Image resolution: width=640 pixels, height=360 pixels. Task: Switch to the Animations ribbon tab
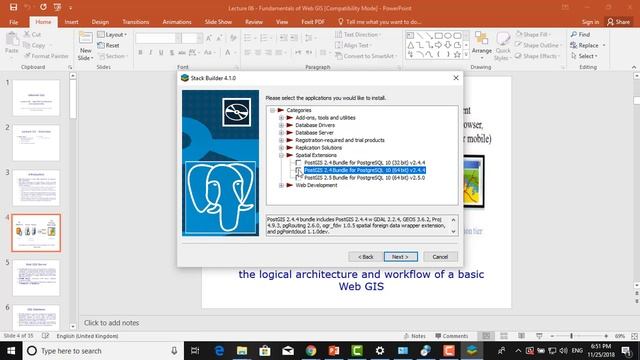(177, 22)
